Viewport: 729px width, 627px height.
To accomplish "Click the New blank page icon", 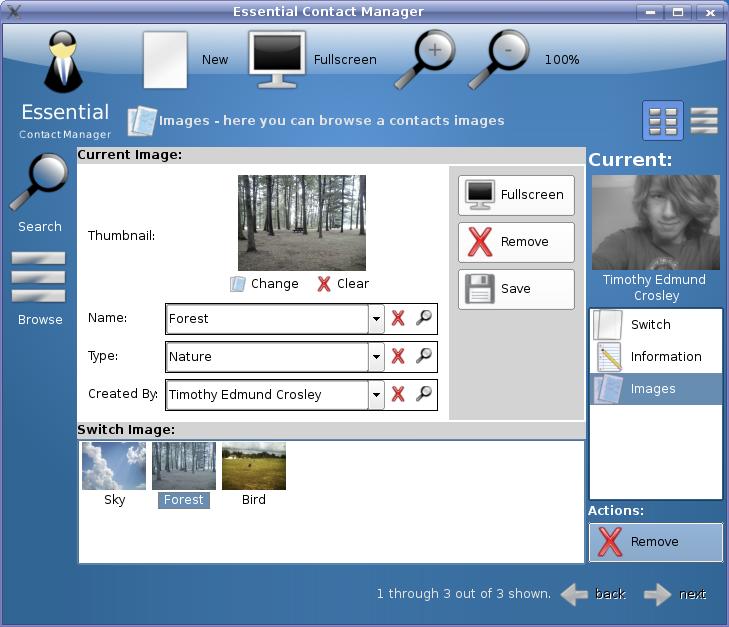I will click(x=165, y=60).
